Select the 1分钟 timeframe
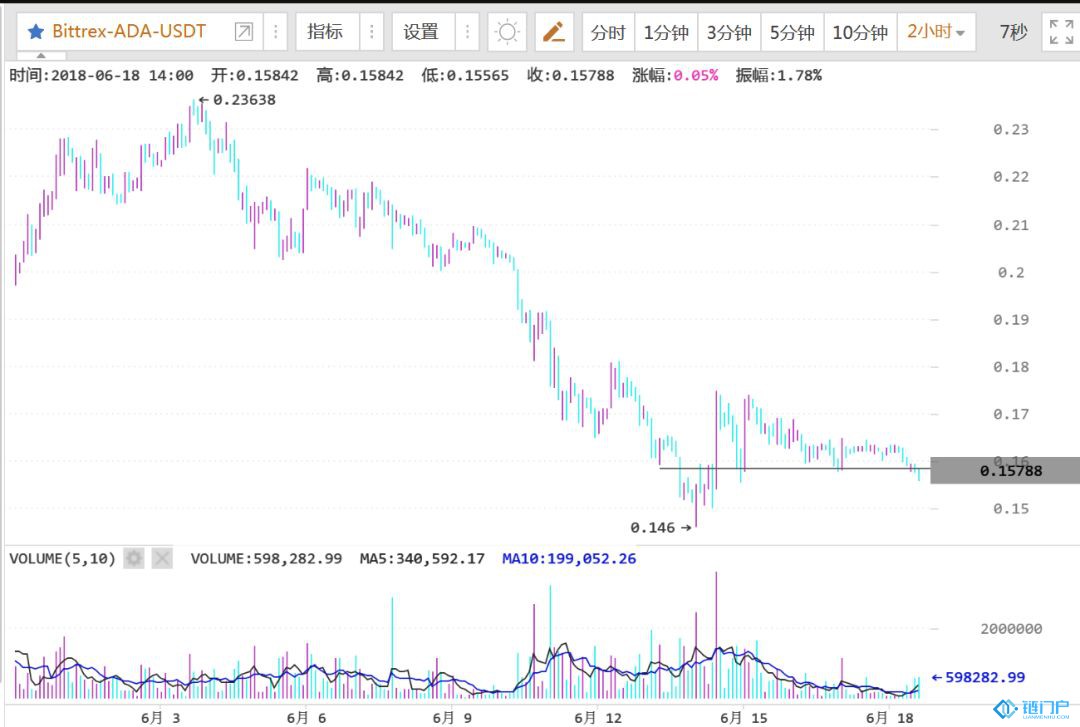The height and width of the screenshot is (727, 1080). 665,32
